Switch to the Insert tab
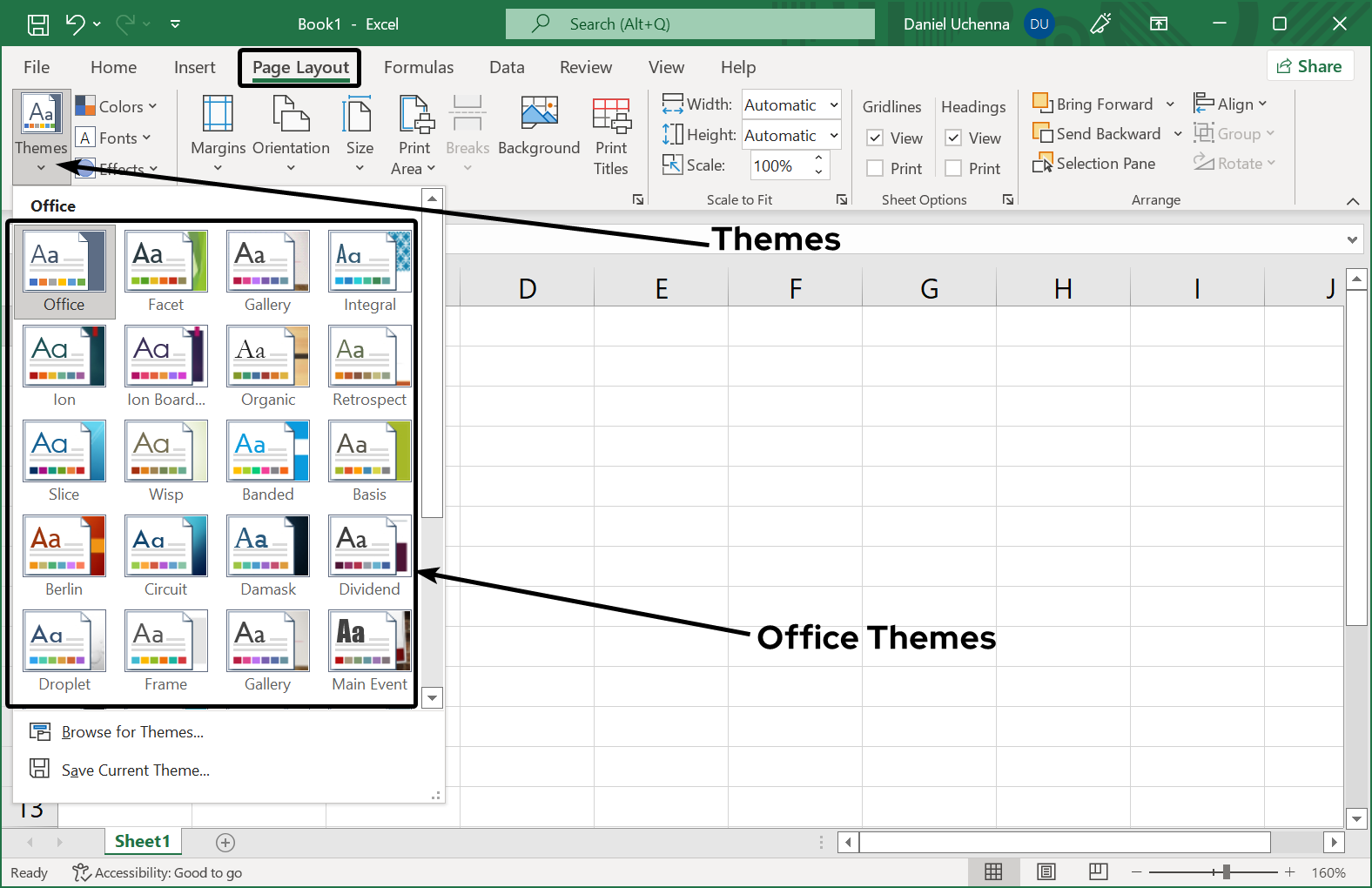This screenshot has height=888, width=1372. click(x=194, y=67)
